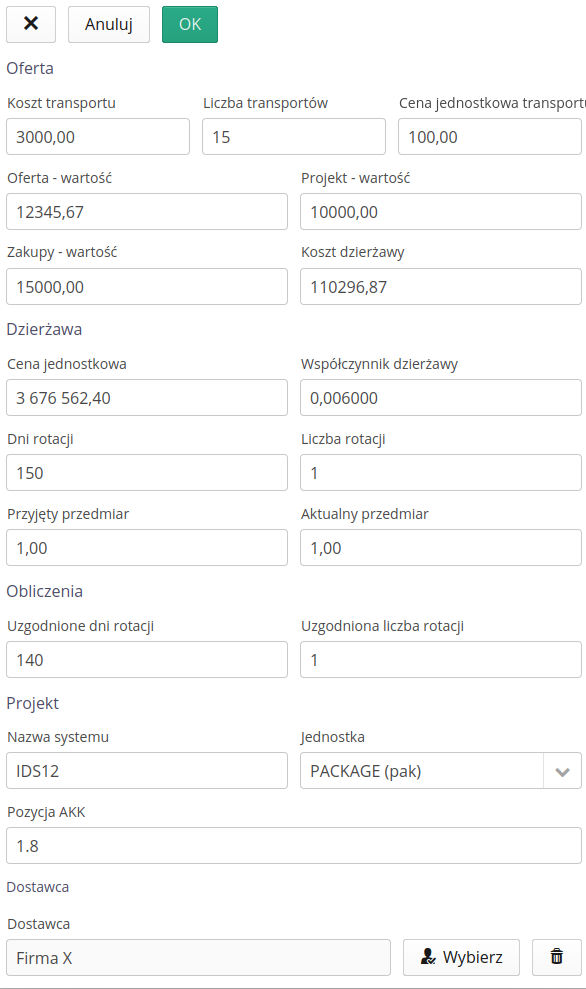Focus the Koszt transportu field

coord(98,137)
